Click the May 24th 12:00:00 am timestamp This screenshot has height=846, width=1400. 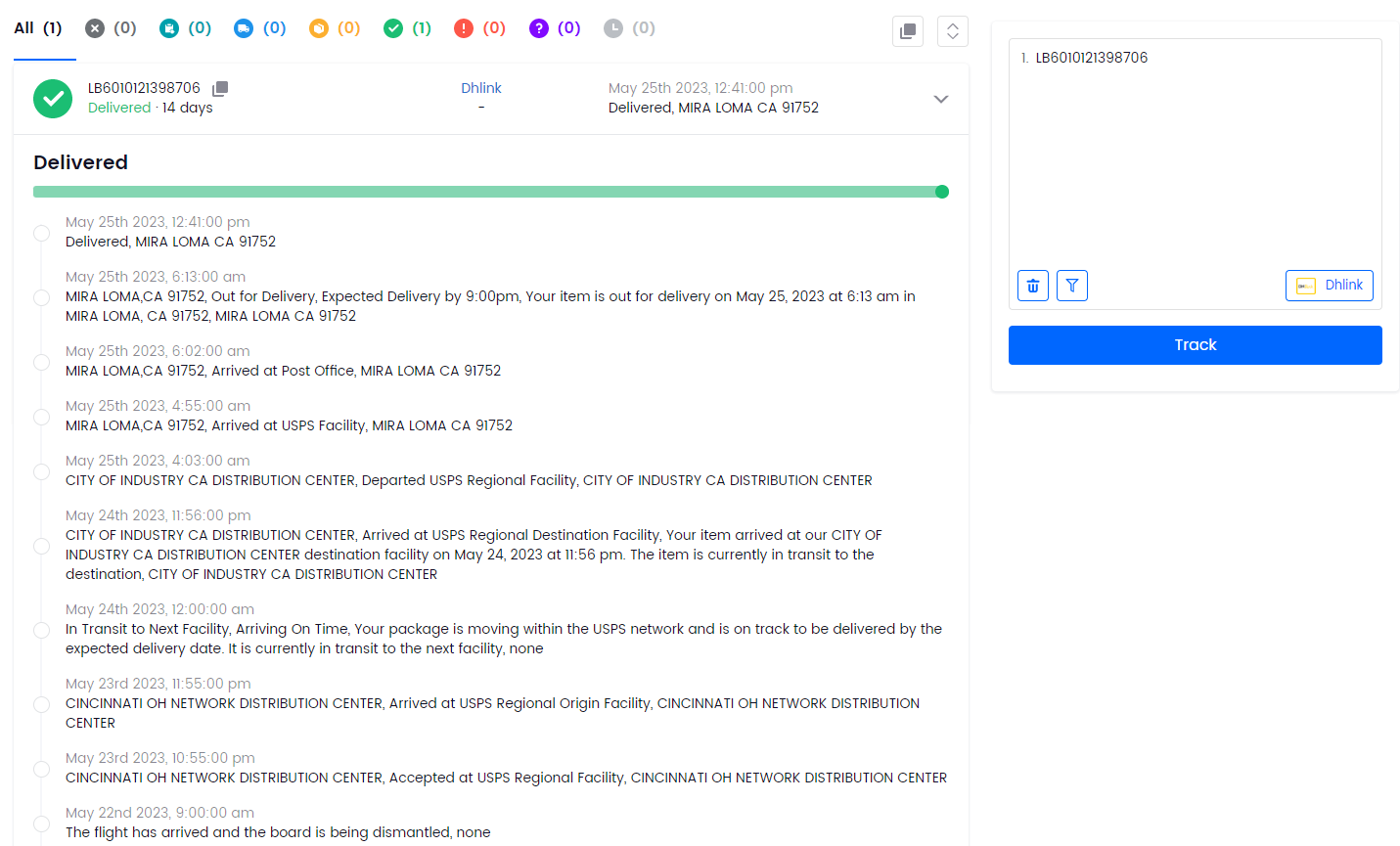pos(159,609)
